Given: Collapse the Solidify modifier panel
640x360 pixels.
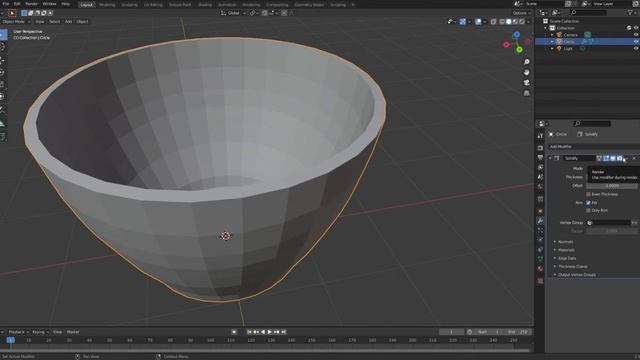Looking at the screenshot, I should pos(550,158).
